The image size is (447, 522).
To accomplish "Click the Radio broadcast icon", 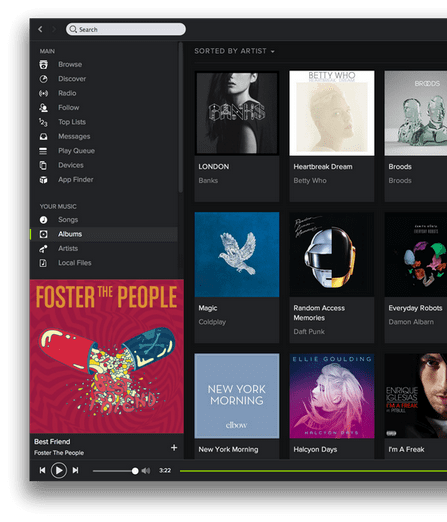I will pos(43,93).
